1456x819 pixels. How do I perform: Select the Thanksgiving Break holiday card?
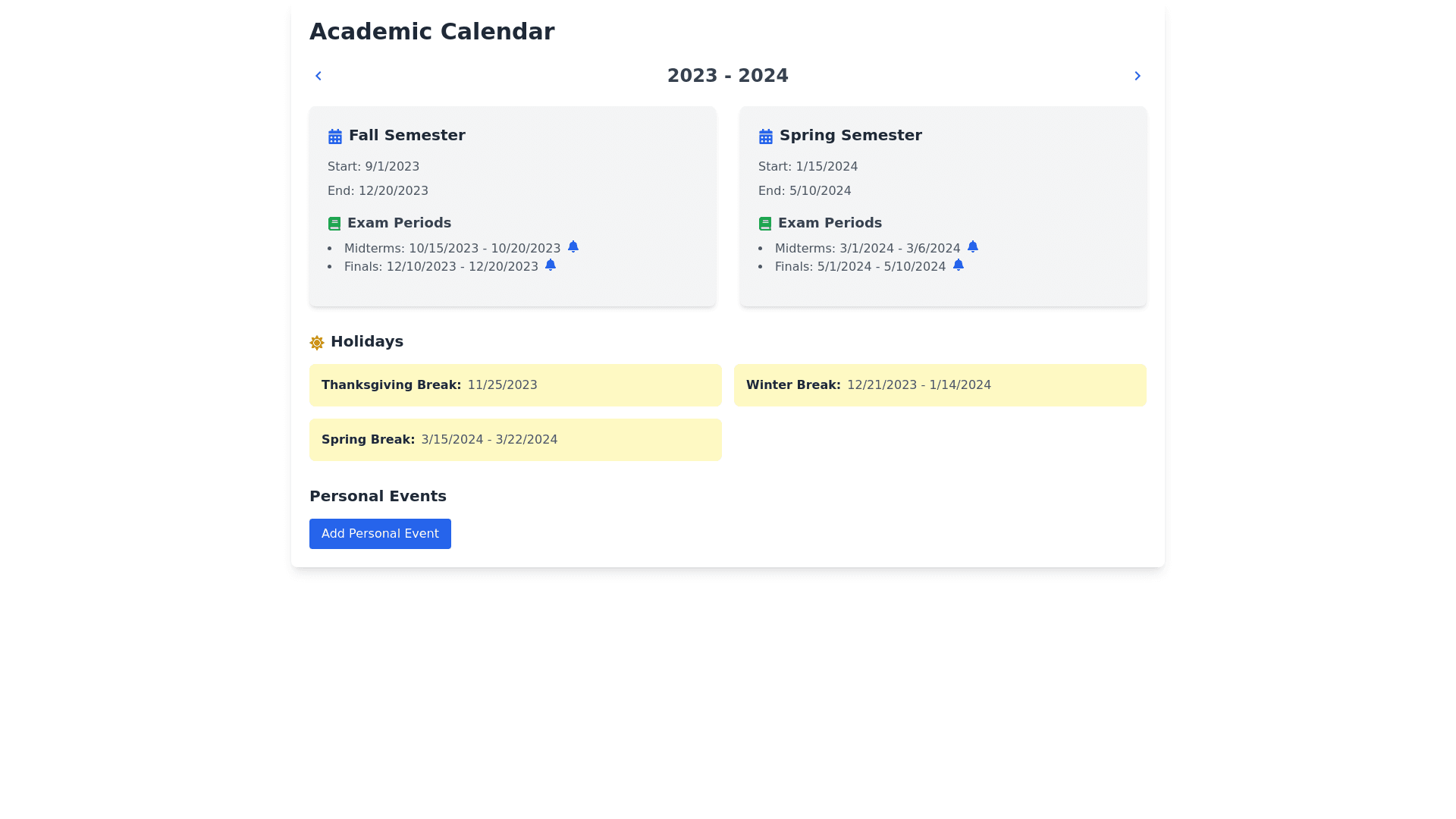point(515,385)
